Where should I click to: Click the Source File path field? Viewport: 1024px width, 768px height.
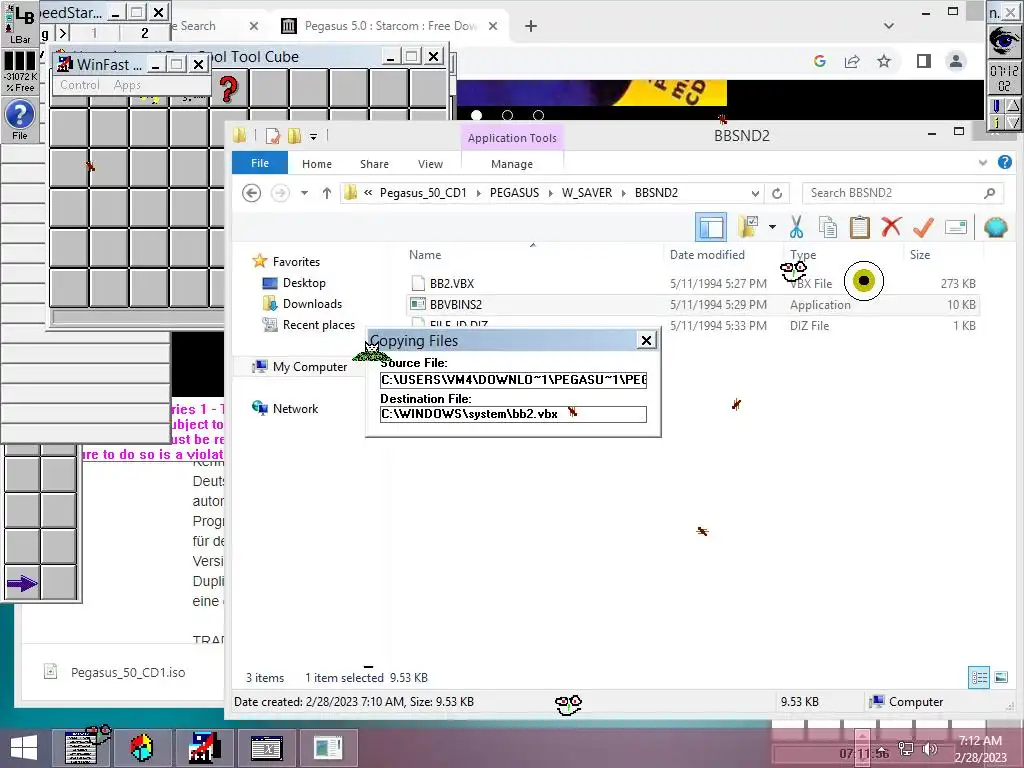(513, 379)
